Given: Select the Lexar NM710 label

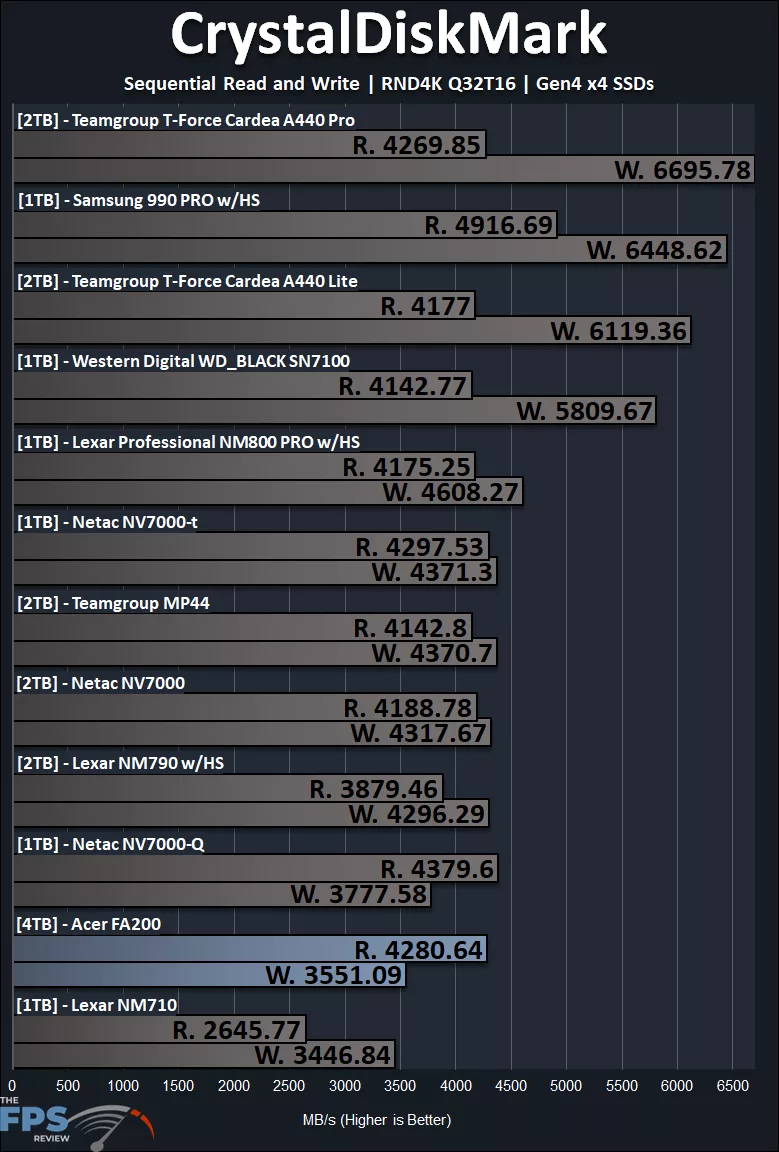Looking at the screenshot, I should coord(97,1005).
